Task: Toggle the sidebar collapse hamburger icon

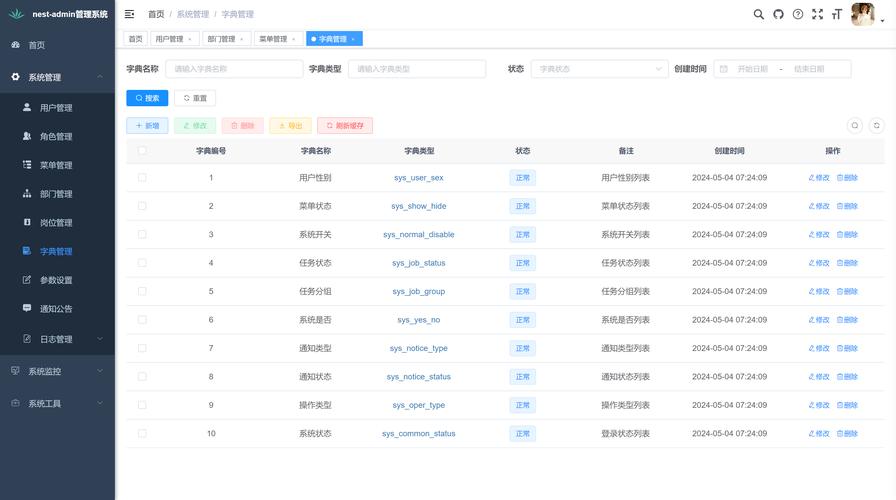Action: point(130,14)
